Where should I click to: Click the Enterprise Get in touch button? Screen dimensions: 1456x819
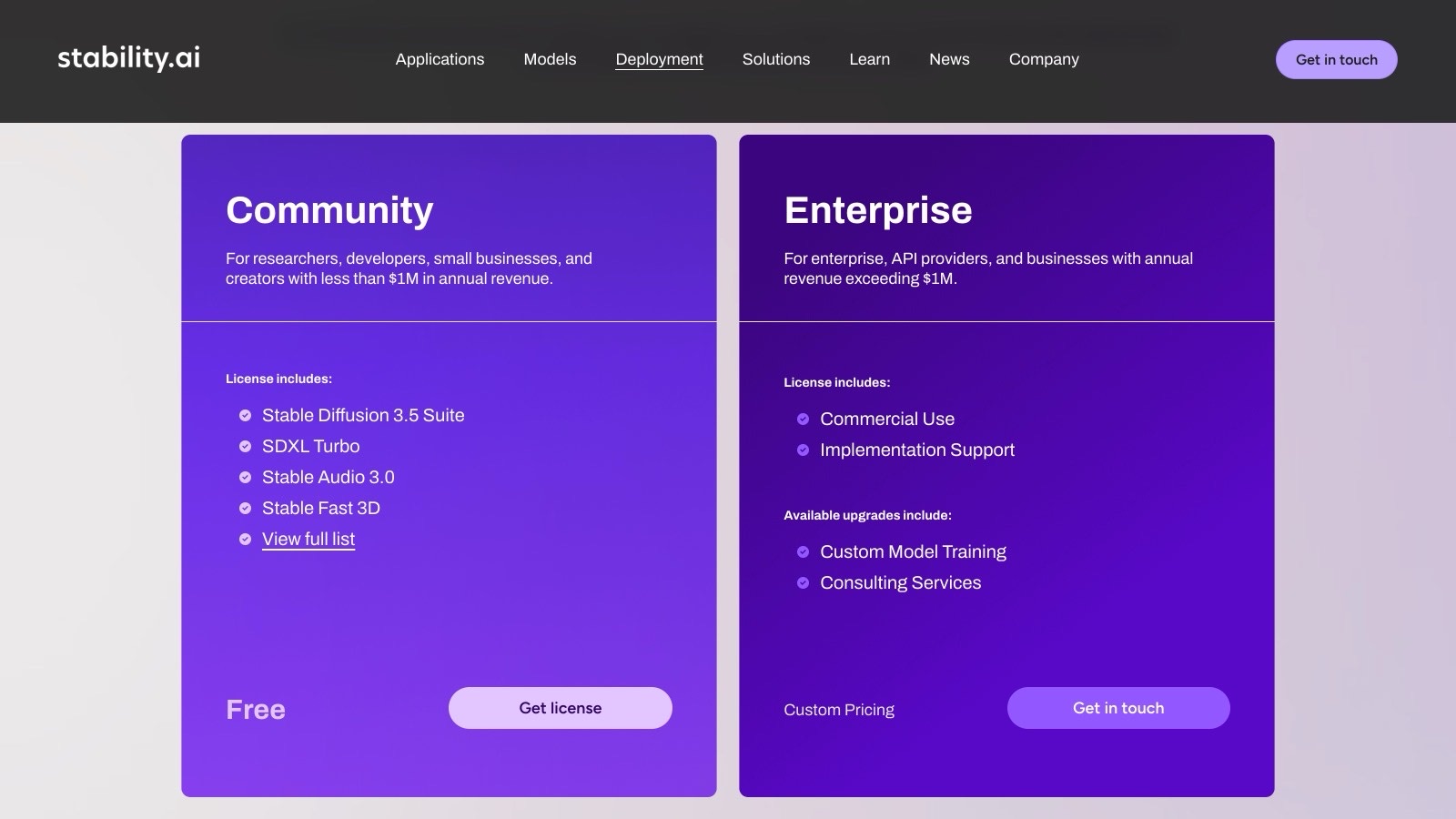point(1118,708)
